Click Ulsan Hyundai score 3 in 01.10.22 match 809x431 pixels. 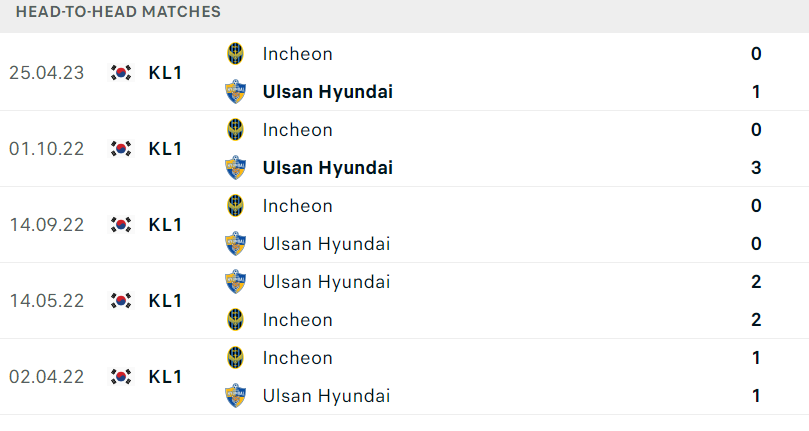[756, 168]
